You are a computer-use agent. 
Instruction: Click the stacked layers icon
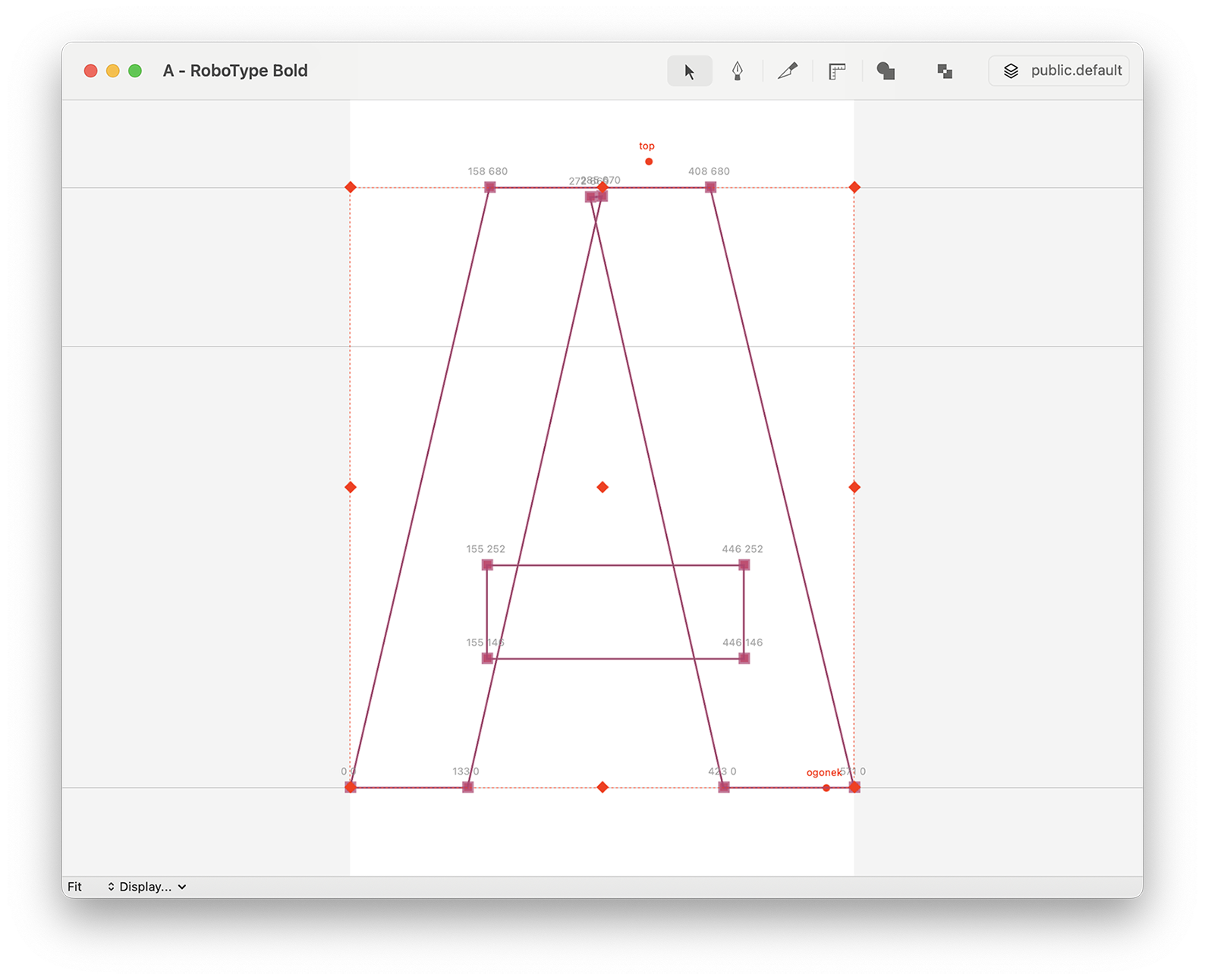point(1011,71)
